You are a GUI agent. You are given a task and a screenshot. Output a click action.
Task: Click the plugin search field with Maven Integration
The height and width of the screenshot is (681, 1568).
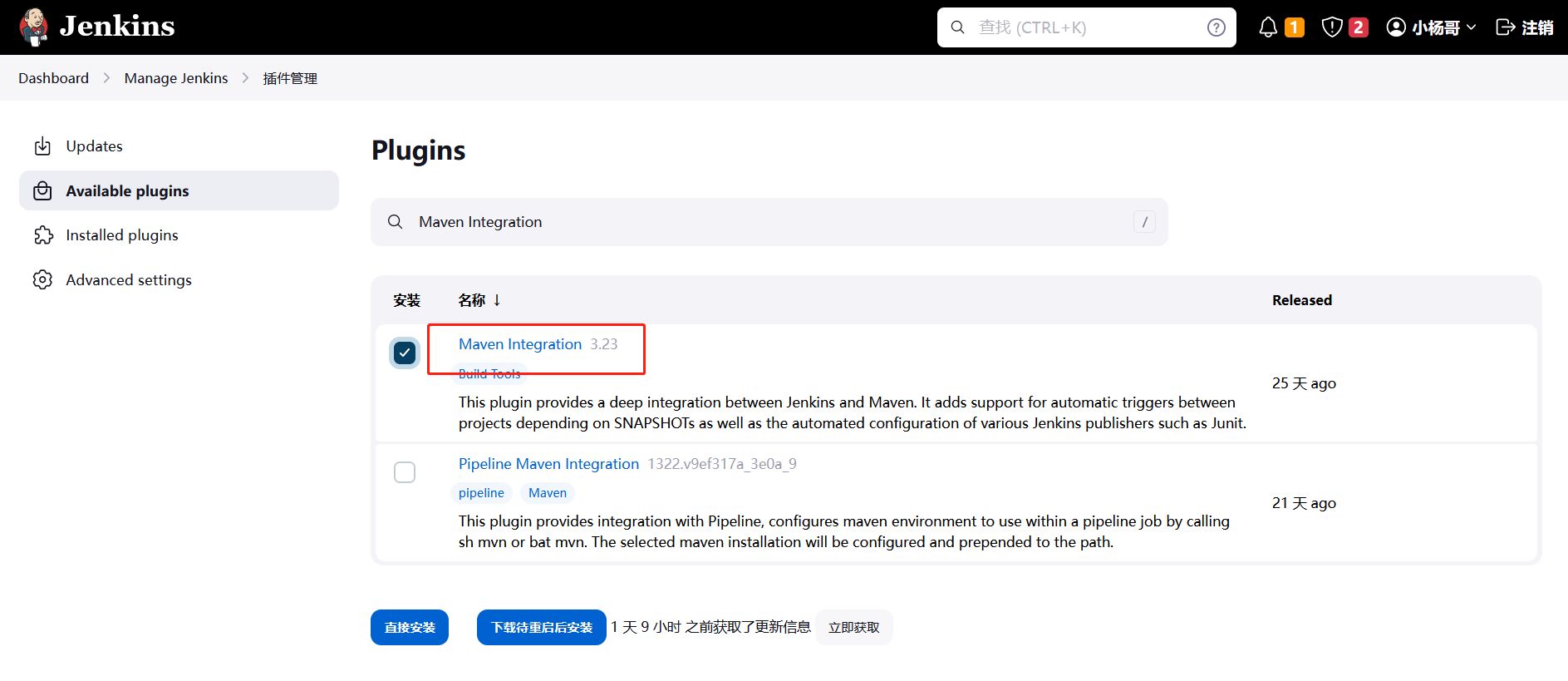769,222
